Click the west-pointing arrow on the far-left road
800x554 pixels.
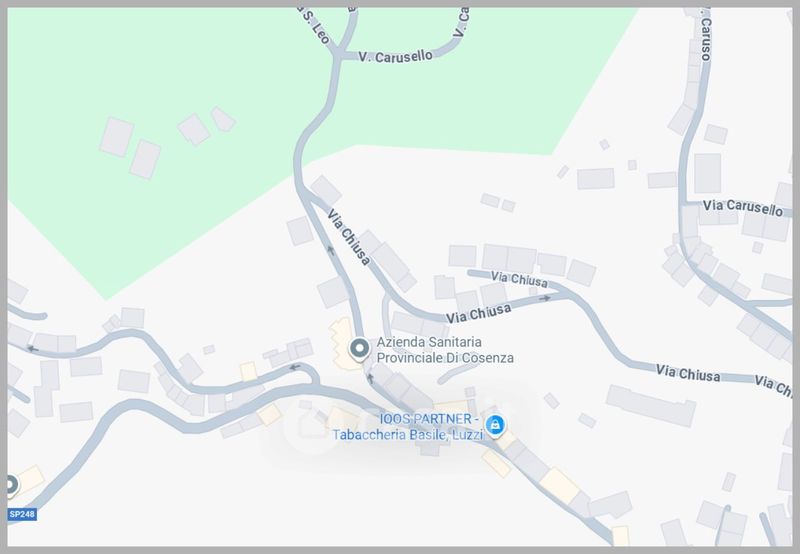tap(33, 349)
